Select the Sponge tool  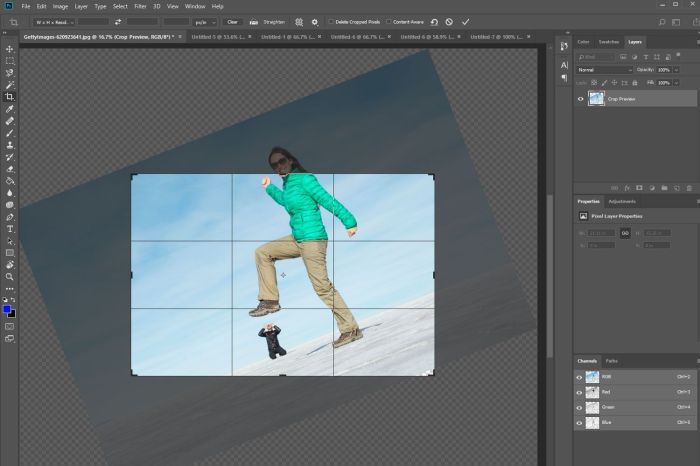9,205
